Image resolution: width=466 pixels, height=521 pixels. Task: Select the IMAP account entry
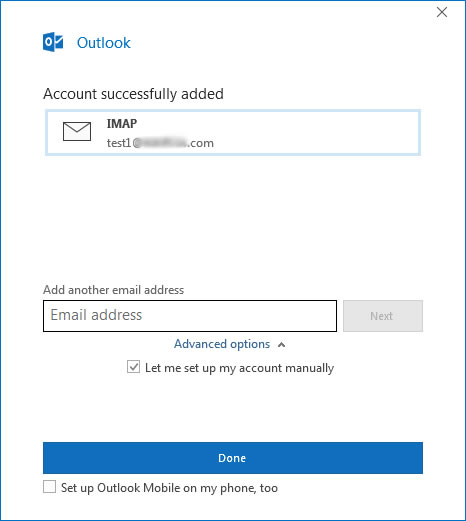233,133
